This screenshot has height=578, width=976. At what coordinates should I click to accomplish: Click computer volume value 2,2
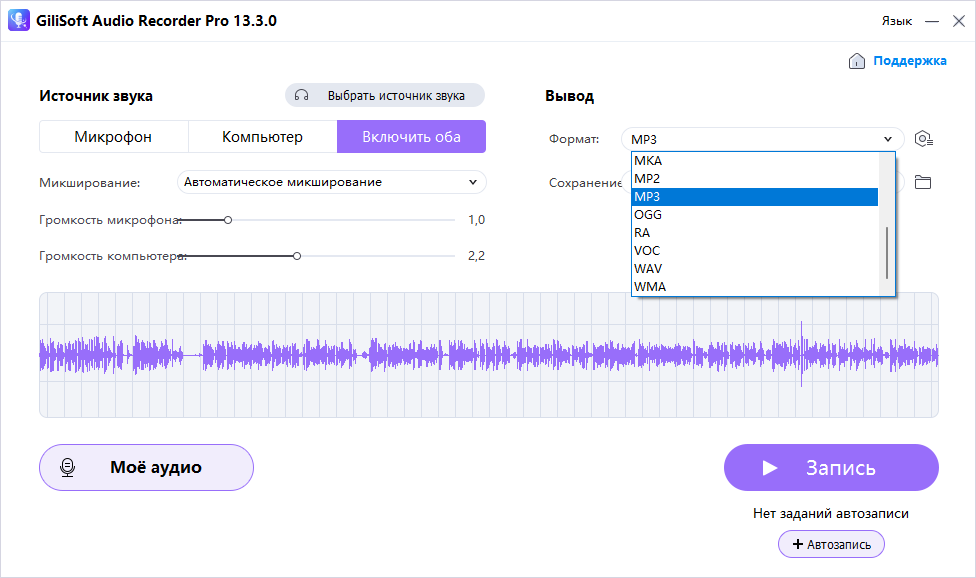[476, 256]
